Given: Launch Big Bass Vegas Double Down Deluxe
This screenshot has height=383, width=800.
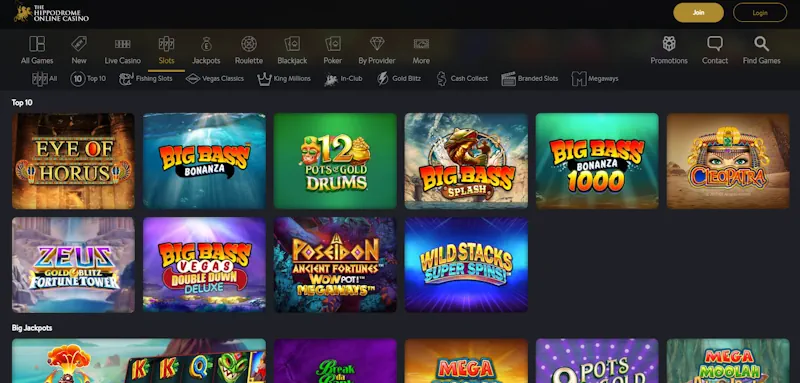Looking at the screenshot, I should [x=204, y=265].
